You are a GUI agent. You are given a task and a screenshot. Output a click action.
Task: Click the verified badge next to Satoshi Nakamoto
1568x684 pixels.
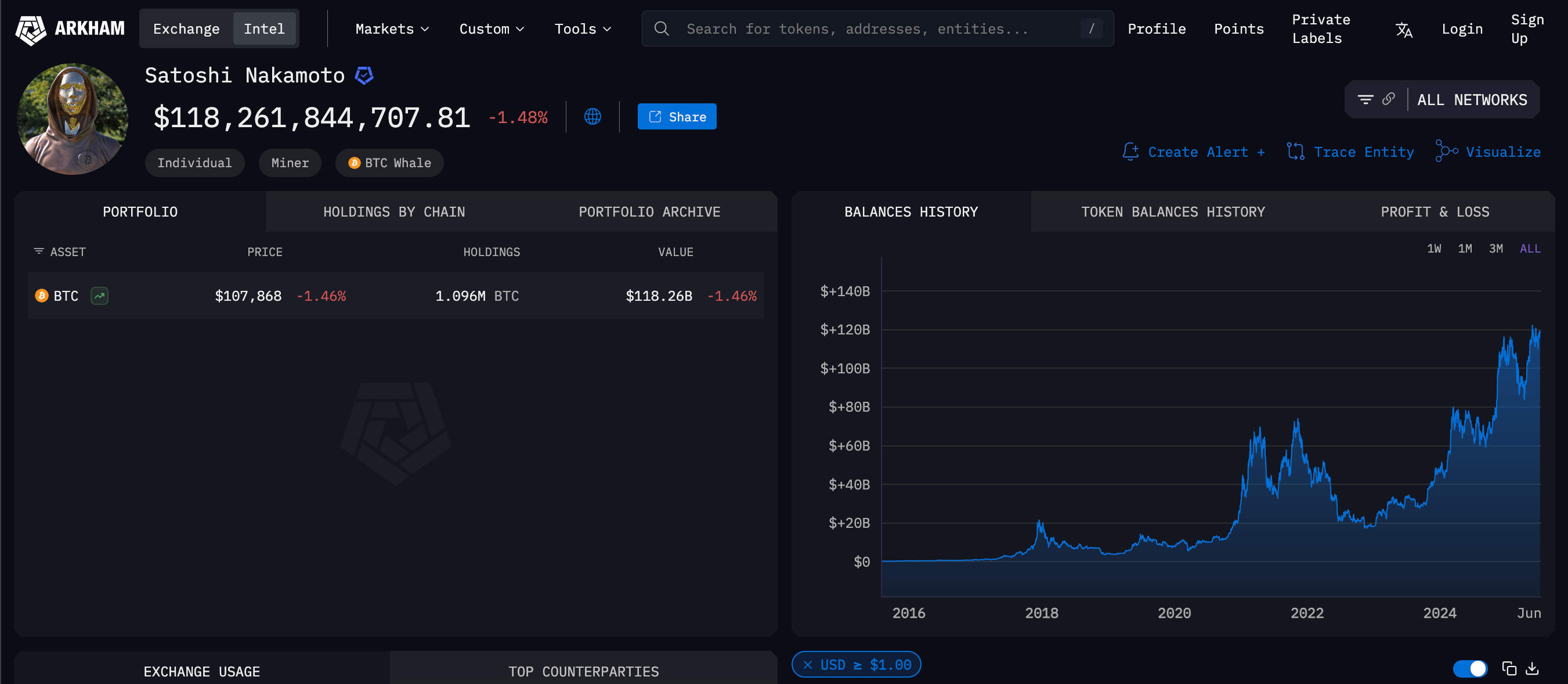pyautogui.click(x=364, y=75)
